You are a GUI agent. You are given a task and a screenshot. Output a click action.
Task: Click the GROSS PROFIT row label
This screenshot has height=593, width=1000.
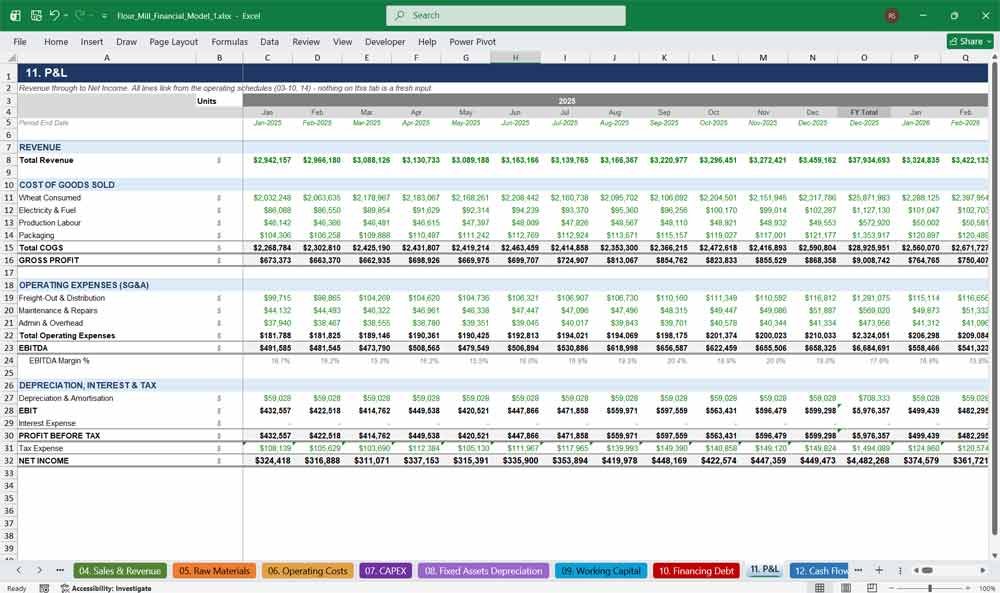[x=49, y=260]
